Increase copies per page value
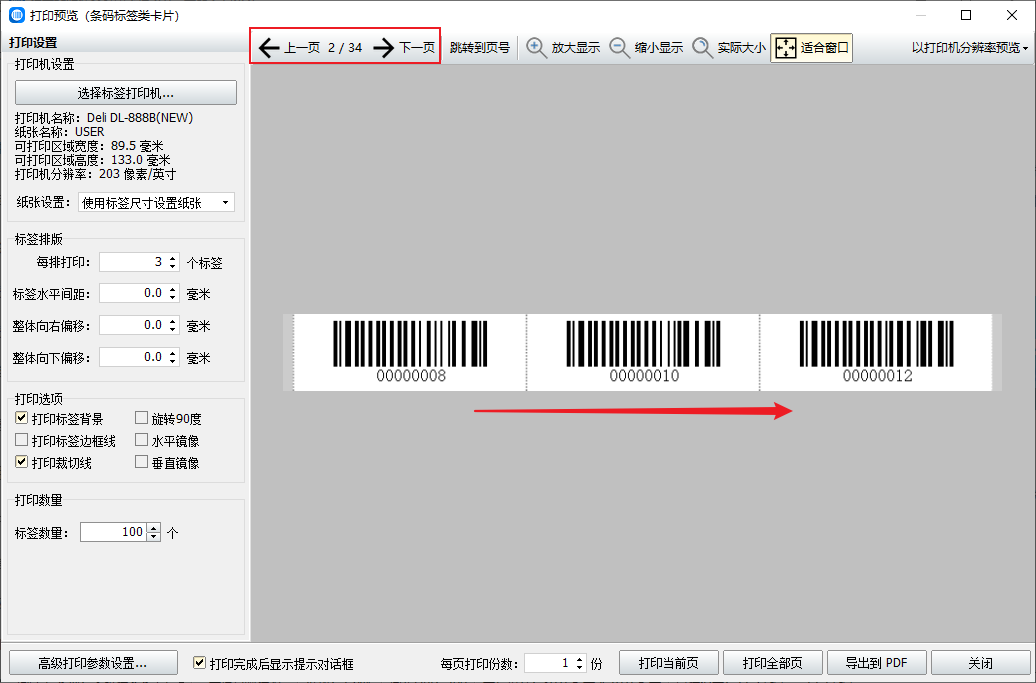Screen dimensions: 1036x683 pos(579,659)
